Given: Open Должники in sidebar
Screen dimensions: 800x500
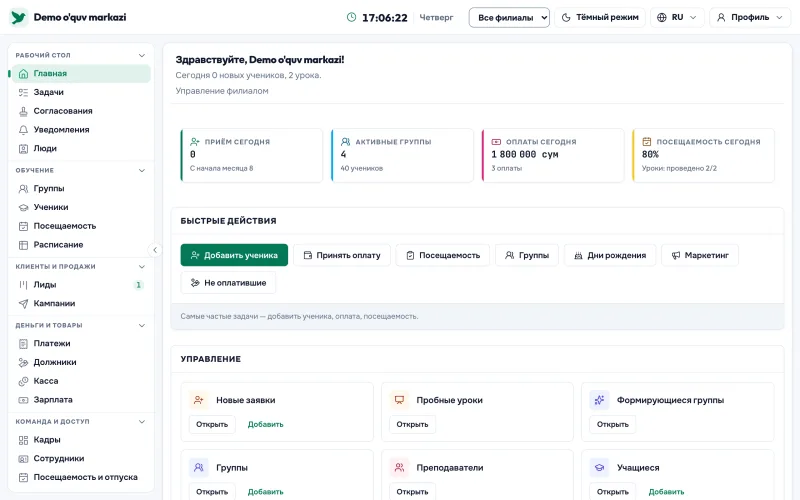Looking at the screenshot, I should point(81,362).
